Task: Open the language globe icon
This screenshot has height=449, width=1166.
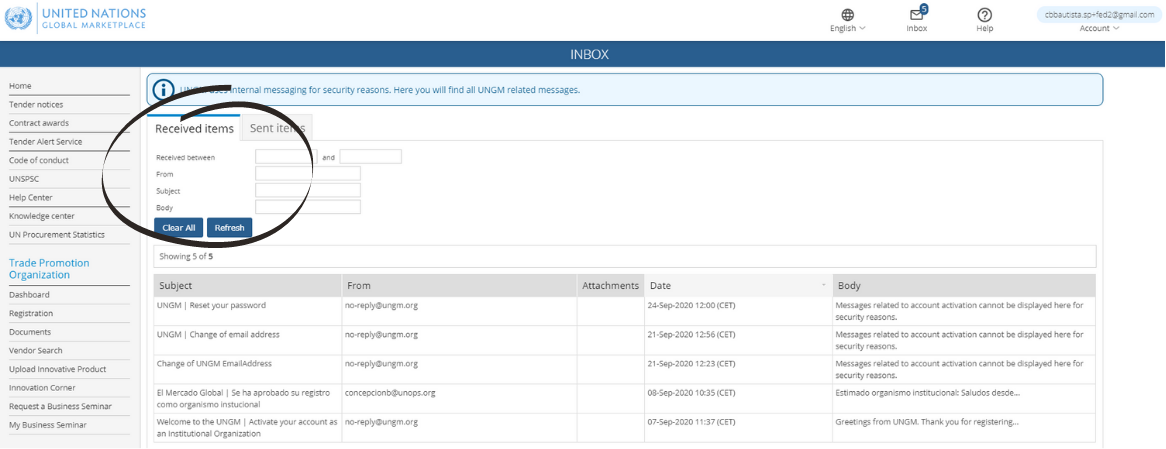Action: click(848, 15)
